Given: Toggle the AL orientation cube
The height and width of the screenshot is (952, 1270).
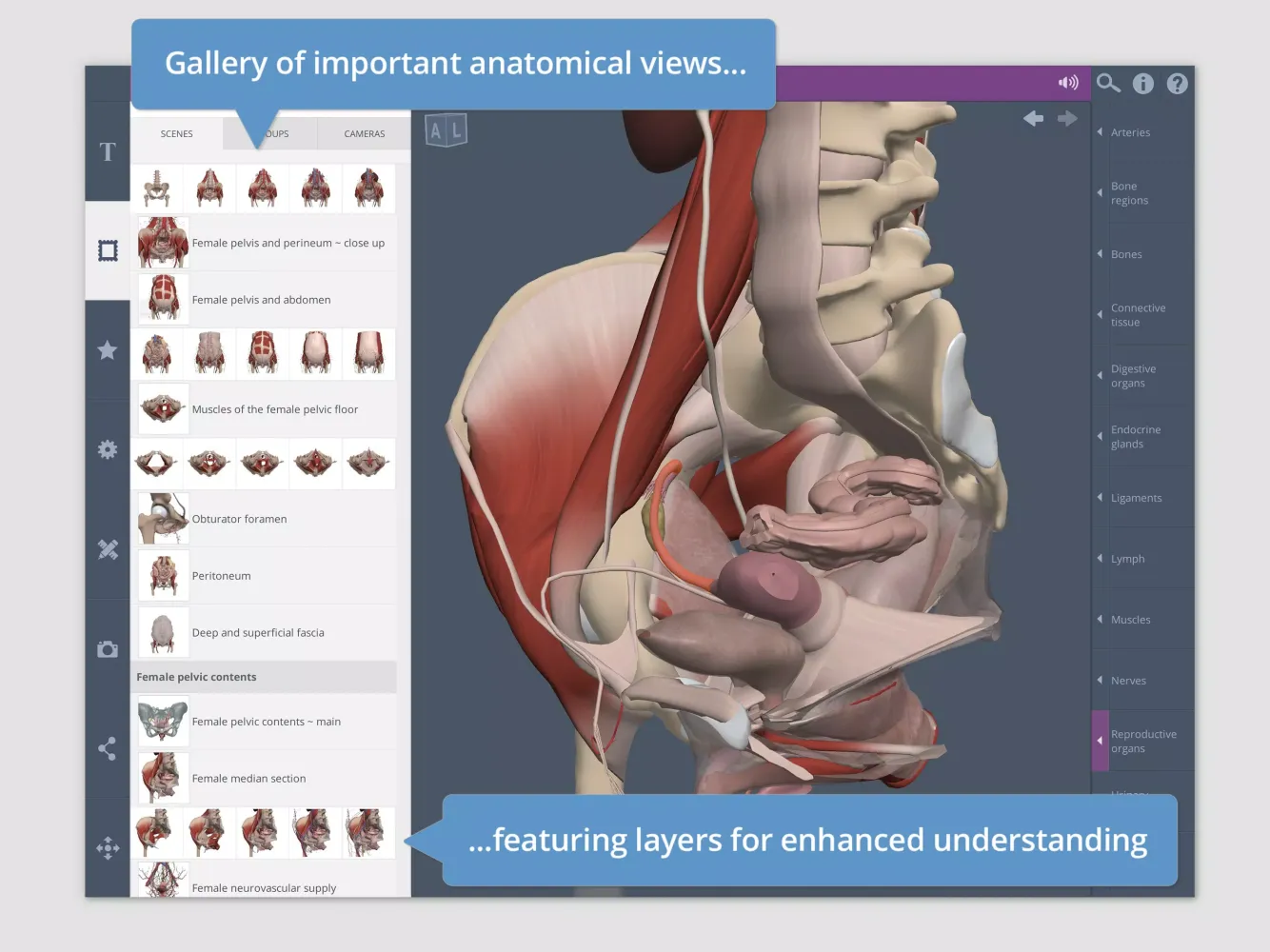Looking at the screenshot, I should pos(446,130).
